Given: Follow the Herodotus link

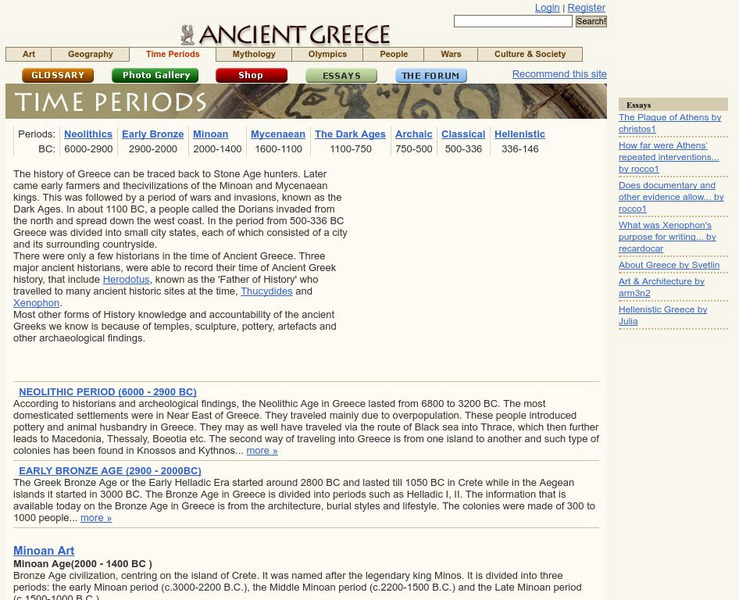Looking at the screenshot, I should click(x=126, y=279).
